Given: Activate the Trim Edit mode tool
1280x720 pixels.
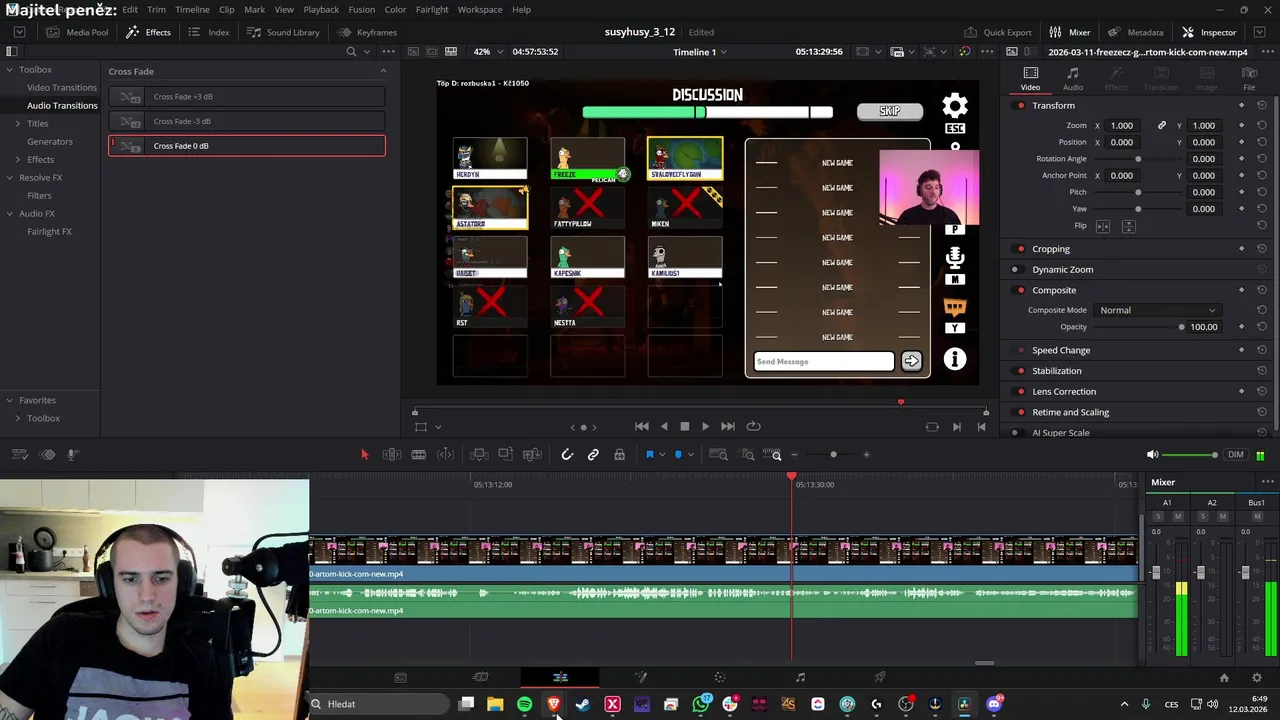Looking at the screenshot, I should click(392, 455).
